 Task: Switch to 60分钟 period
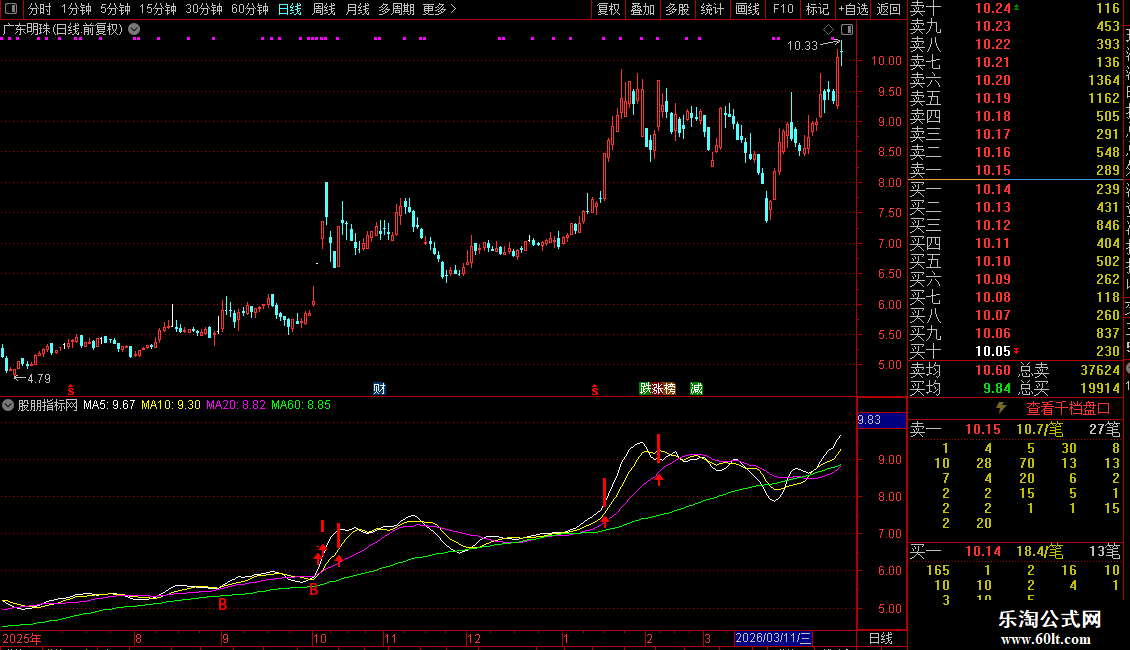249,9
